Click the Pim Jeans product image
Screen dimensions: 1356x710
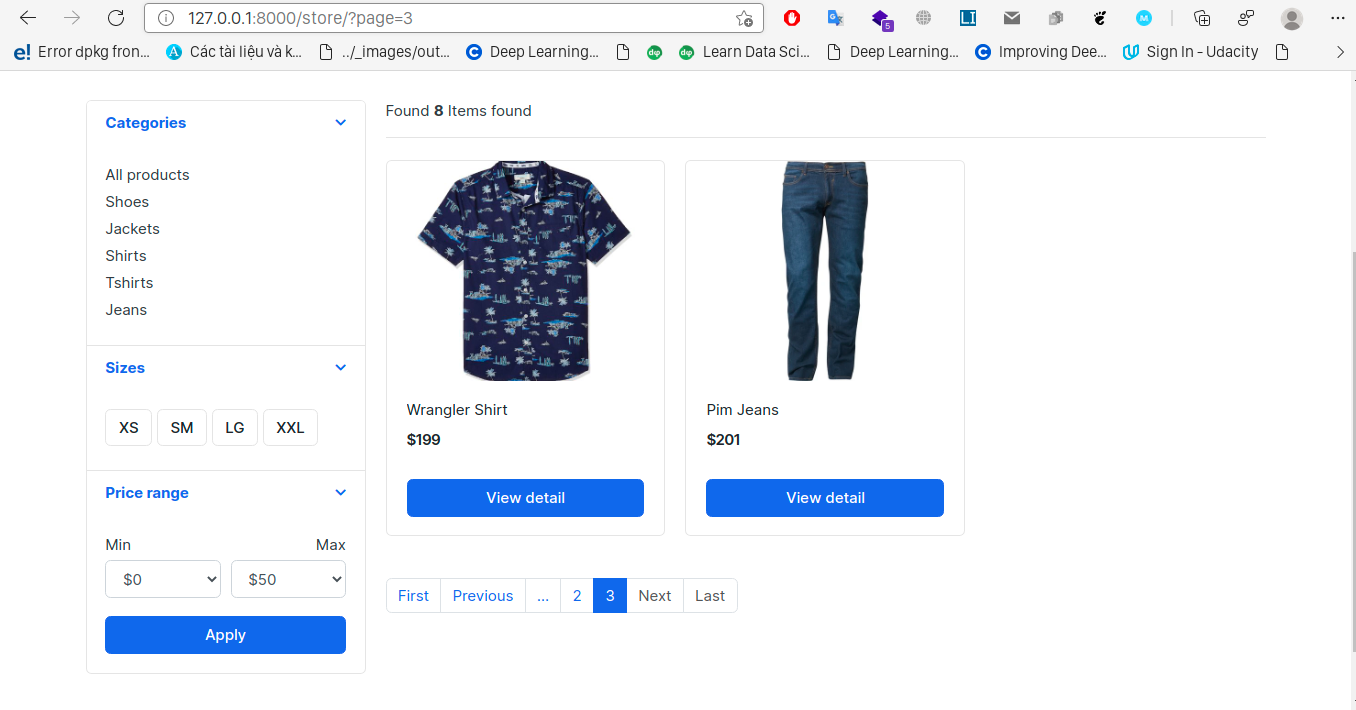pos(825,271)
